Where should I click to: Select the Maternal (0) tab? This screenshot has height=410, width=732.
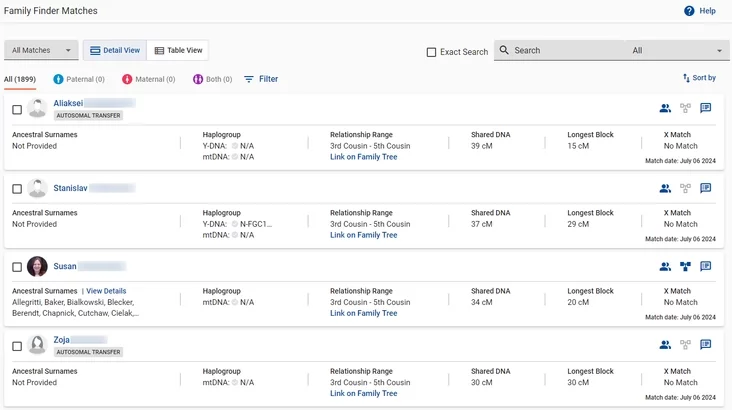click(148, 79)
